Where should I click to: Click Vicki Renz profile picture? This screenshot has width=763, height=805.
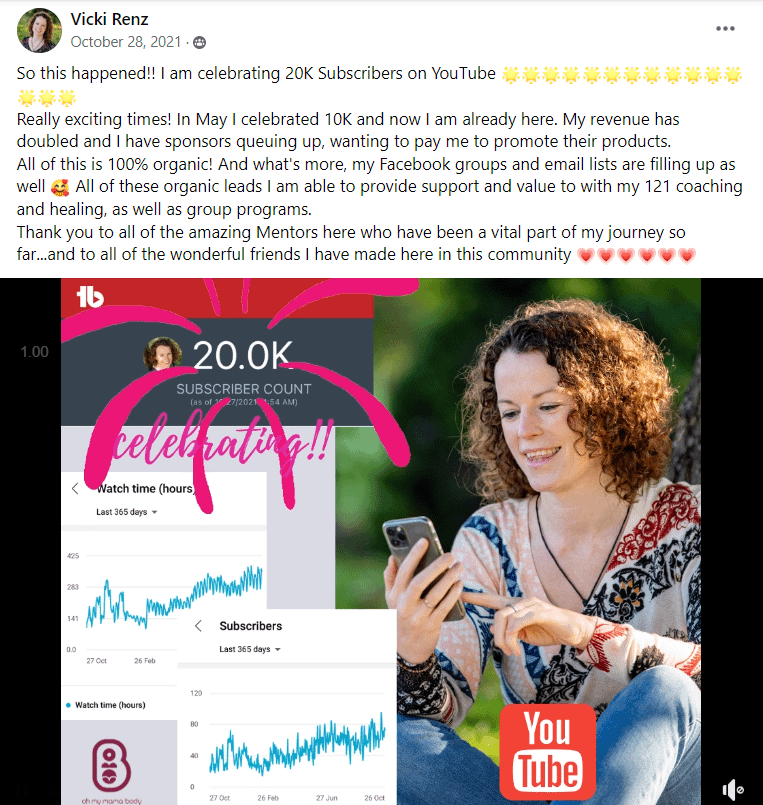[39, 30]
